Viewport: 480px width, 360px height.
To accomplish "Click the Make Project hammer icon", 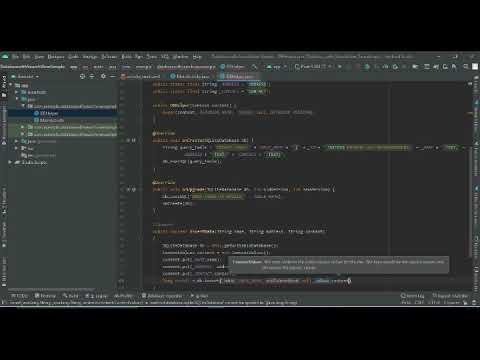I will click(x=255, y=67).
